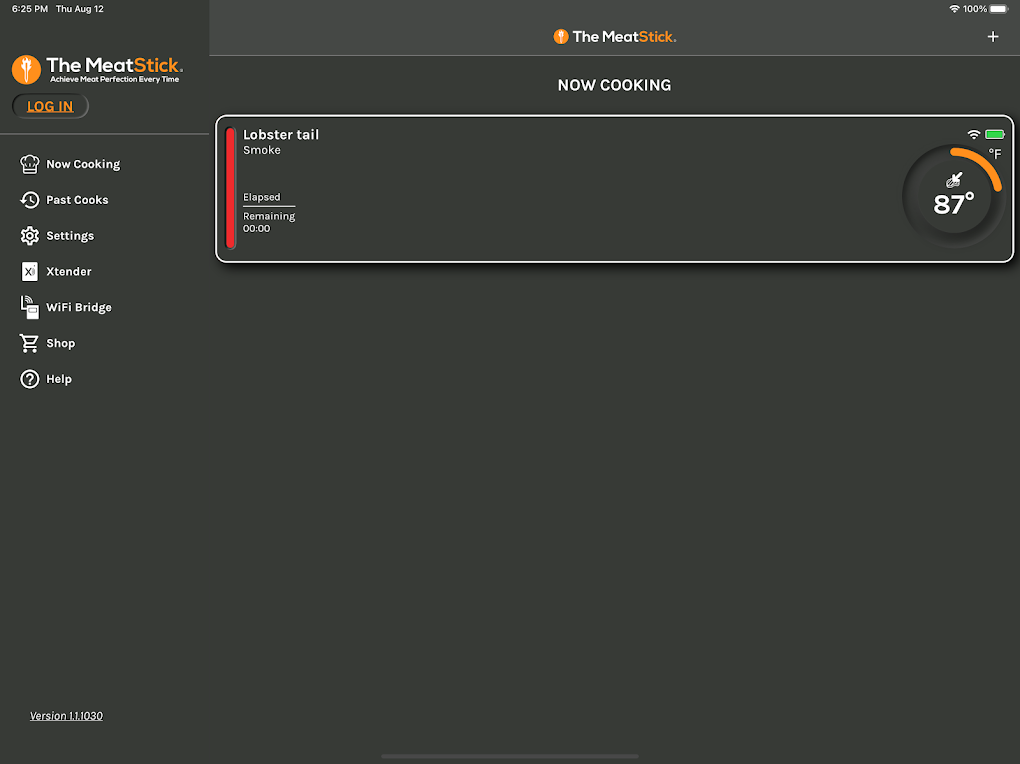This screenshot has height=764, width=1020.
Task: Click the MeatStick sidebar logo icon
Action: click(26, 70)
